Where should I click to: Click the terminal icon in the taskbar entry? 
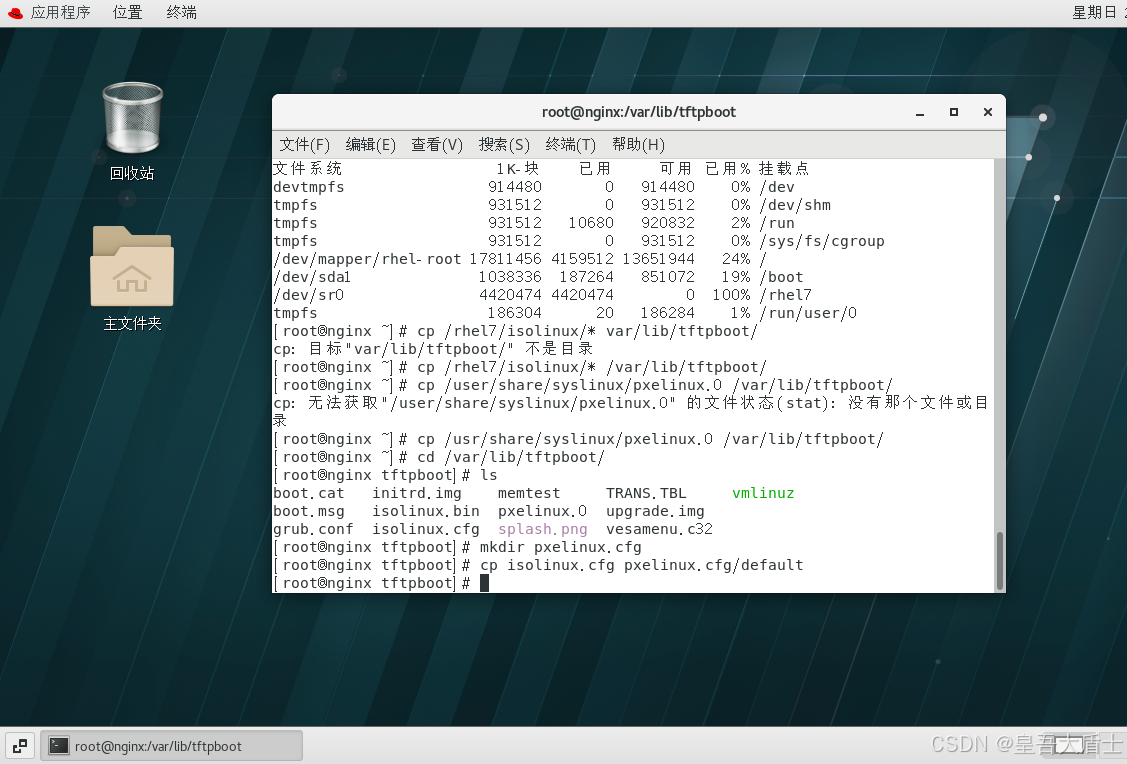tap(58, 746)
